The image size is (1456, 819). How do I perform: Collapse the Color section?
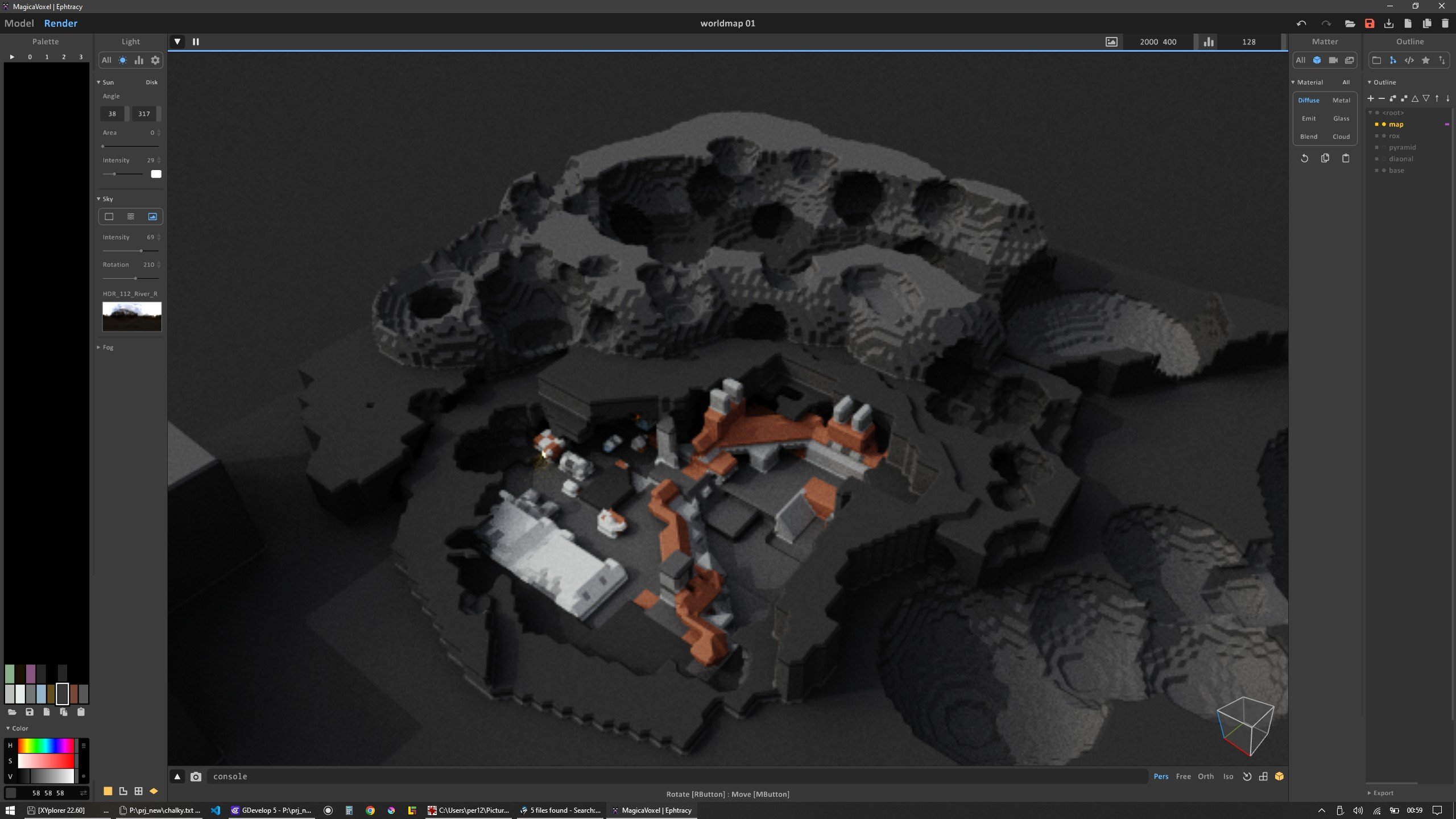click(x=8, y=728)
